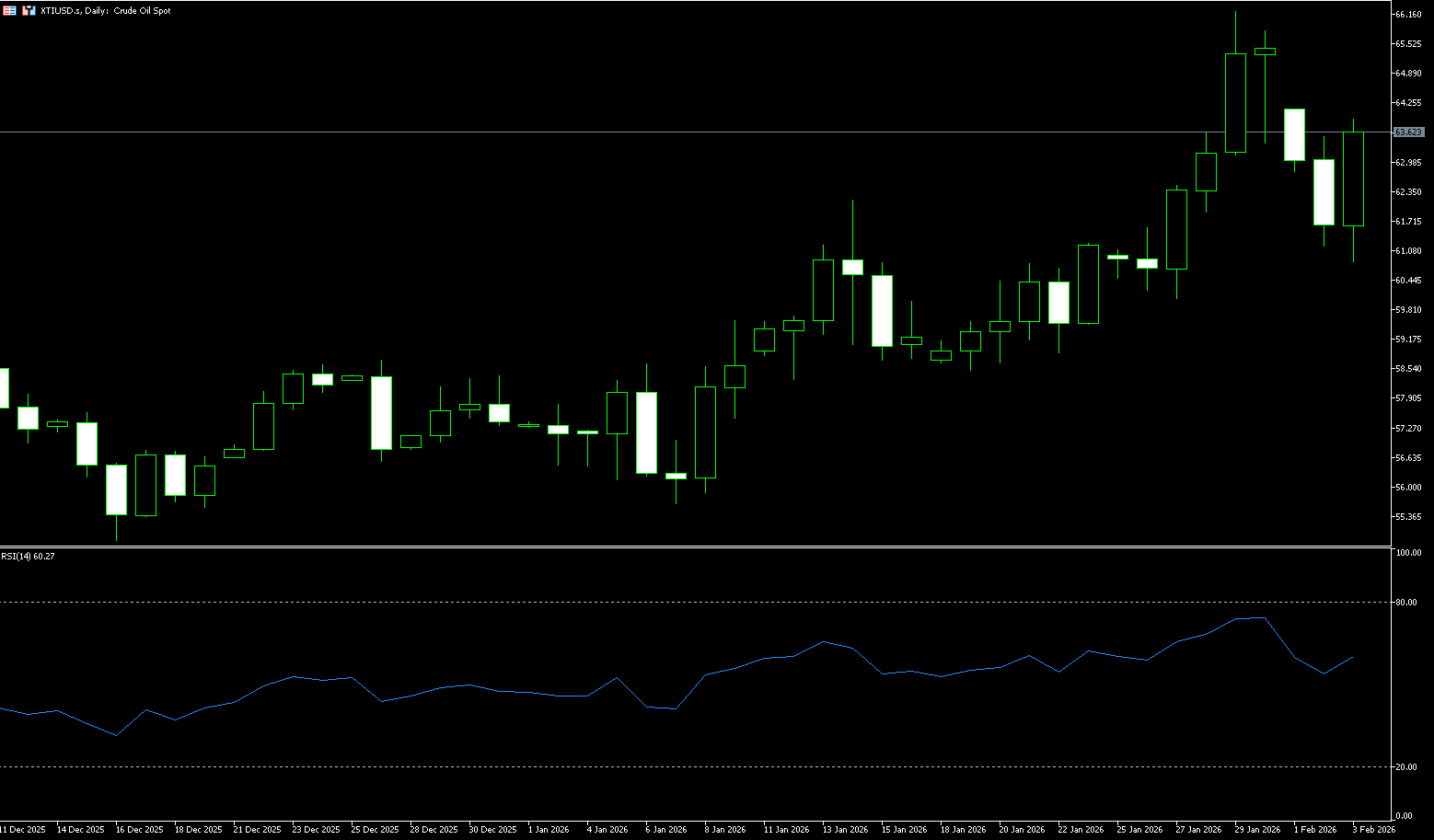Click the XTIUSD.s Daily chart title

coord(106,11)
